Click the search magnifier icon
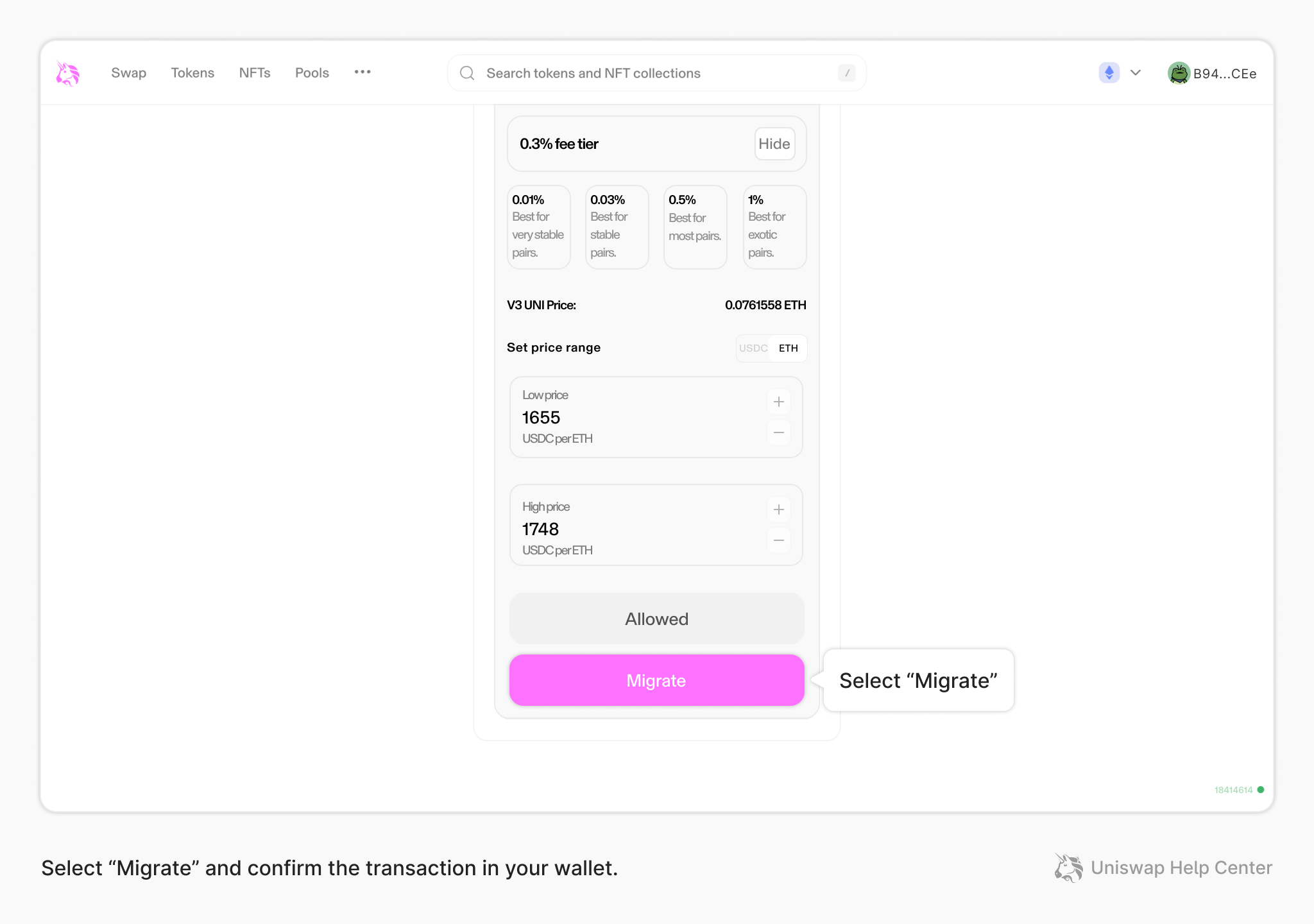The height and width of the screenshot is (924, 1314). [x=466, y=73]
